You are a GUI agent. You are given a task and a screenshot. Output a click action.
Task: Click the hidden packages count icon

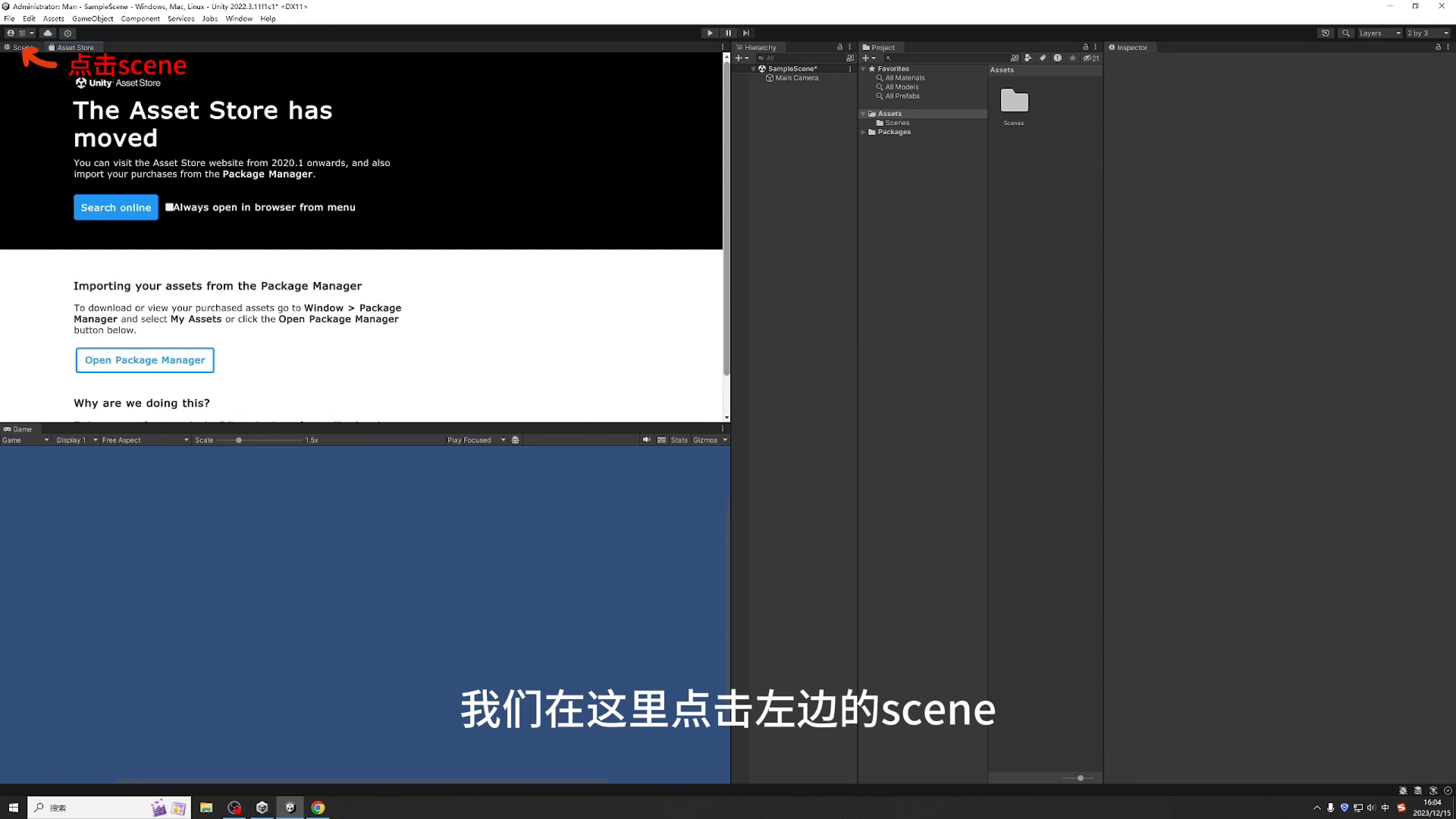click(1090, 58)
